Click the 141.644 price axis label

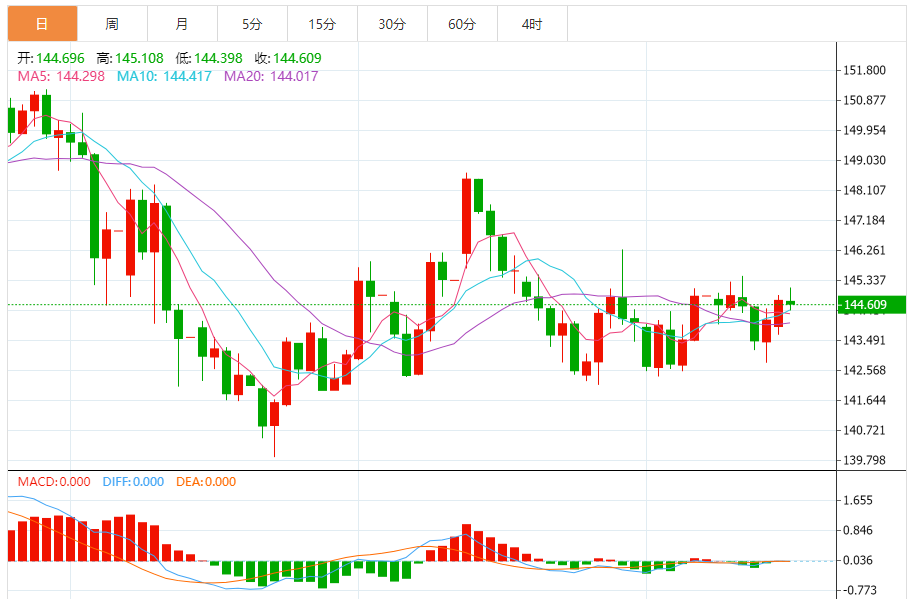coord(865,400)
